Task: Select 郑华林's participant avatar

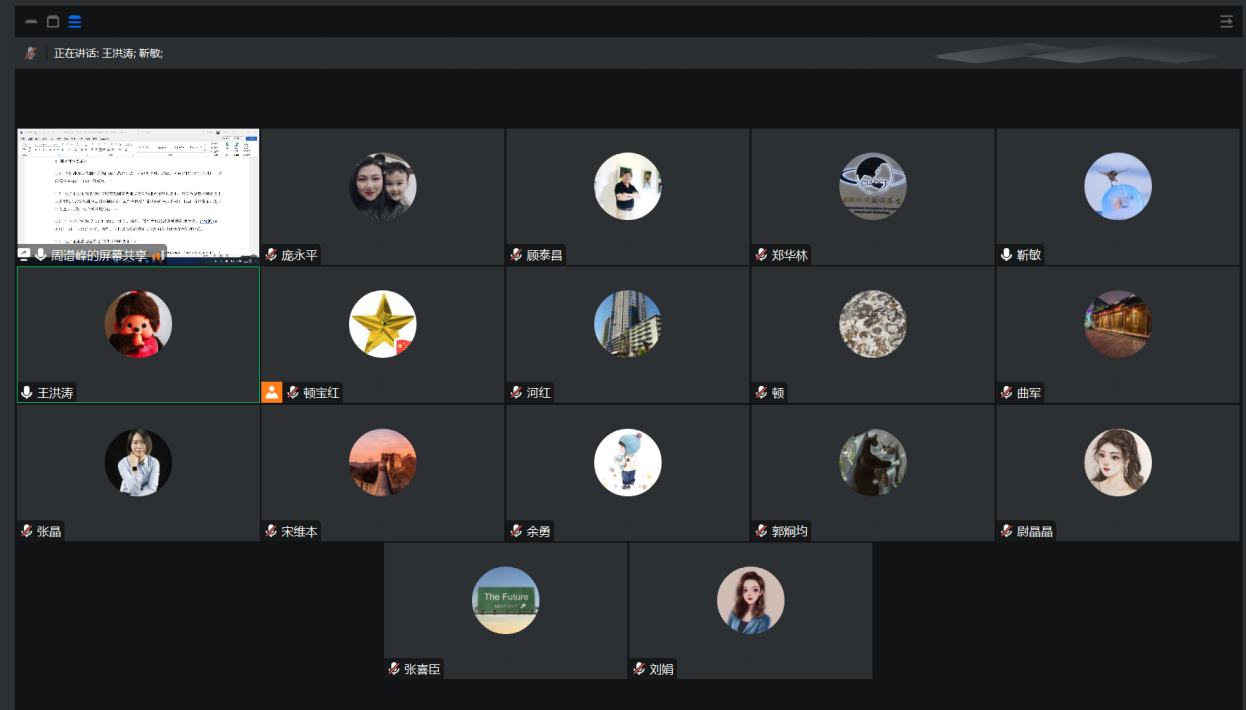Action: tap(873, 186)
